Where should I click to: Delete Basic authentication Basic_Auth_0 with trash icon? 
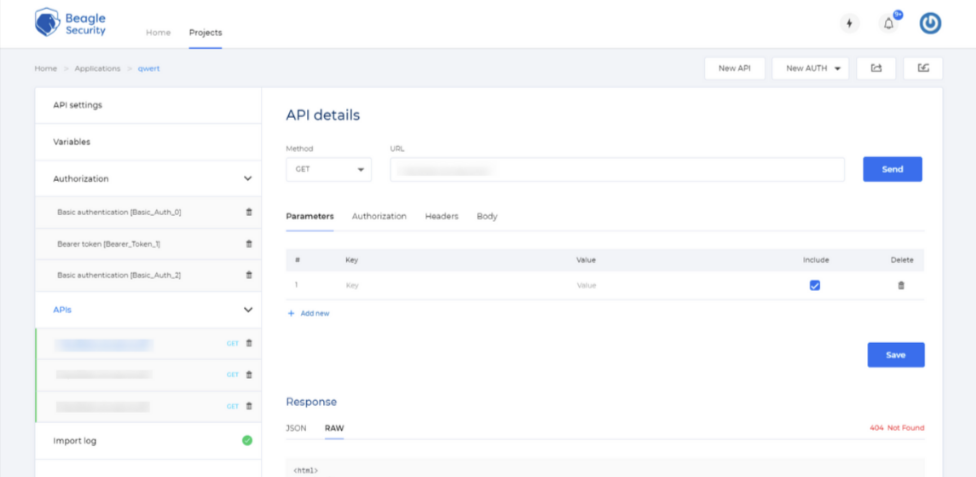[x=249, y=212]
